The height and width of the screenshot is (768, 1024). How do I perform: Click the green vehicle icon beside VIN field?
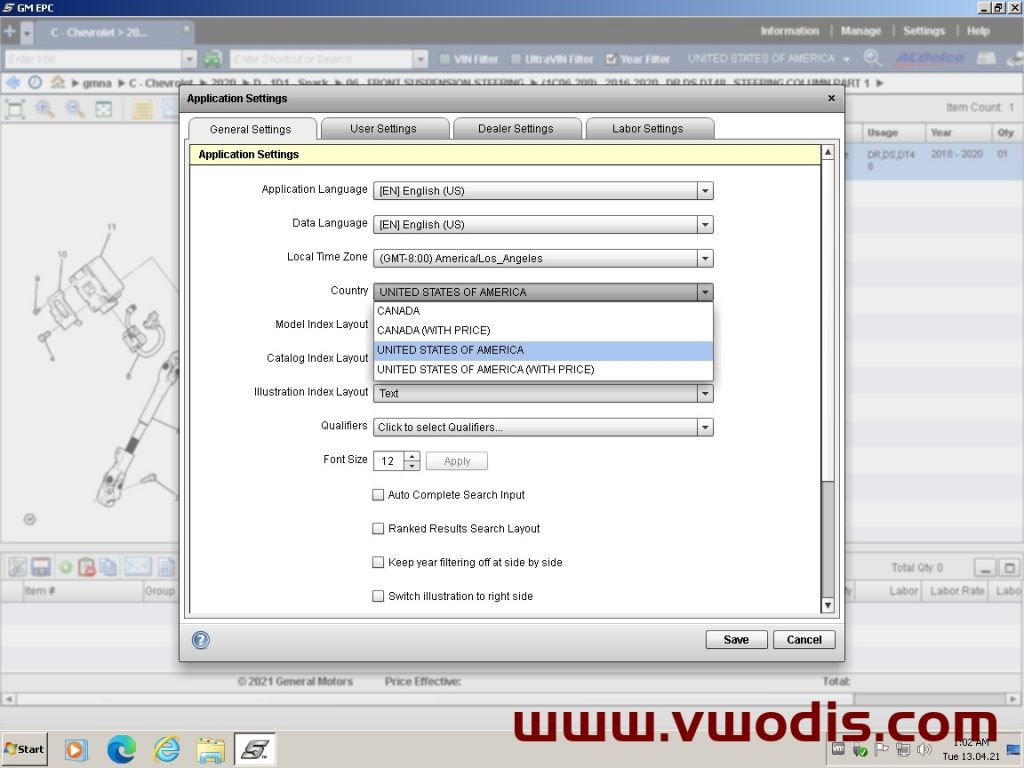(212, 59)
